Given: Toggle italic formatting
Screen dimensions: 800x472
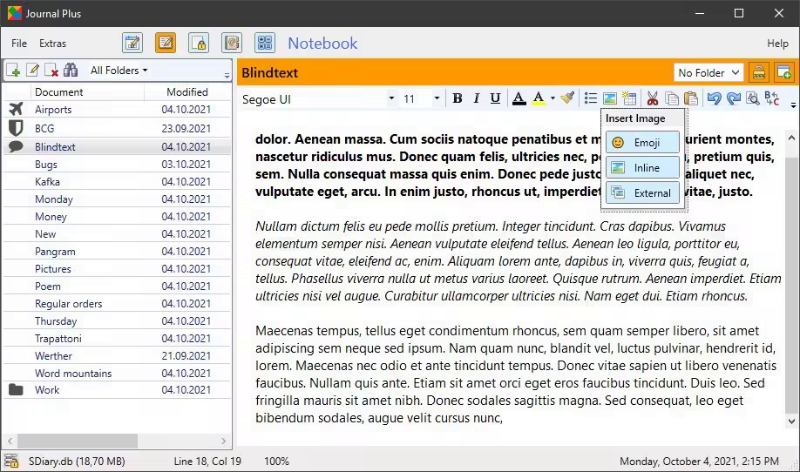Looking at the screenshot, I should [x=476, y=98].
